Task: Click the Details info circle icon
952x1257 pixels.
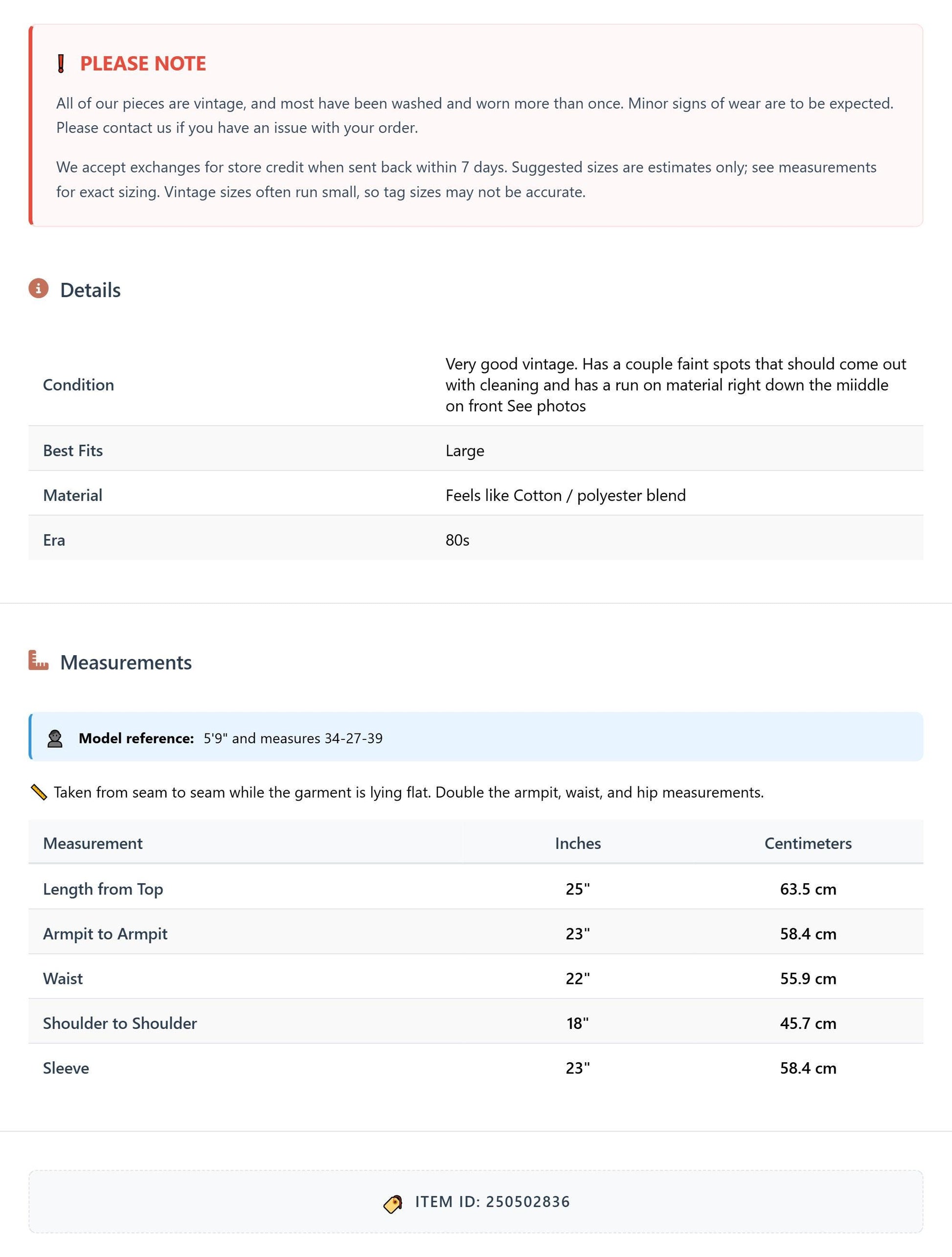Action: [39, 289]
